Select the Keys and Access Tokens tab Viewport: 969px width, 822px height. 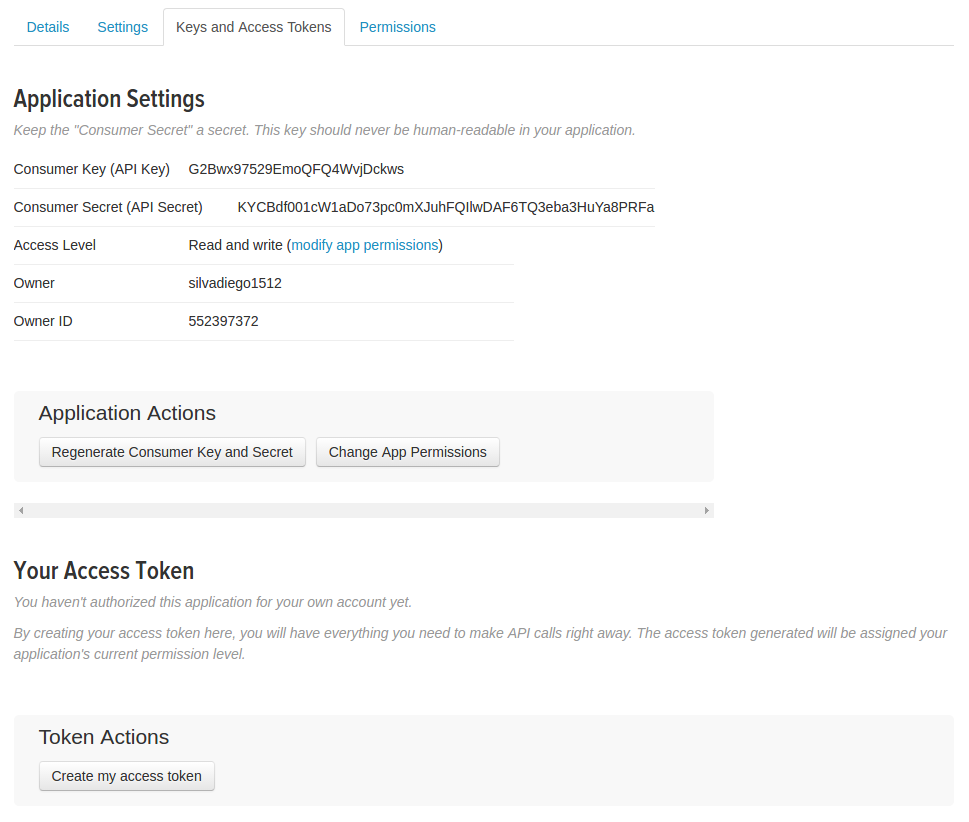(253, 27)
